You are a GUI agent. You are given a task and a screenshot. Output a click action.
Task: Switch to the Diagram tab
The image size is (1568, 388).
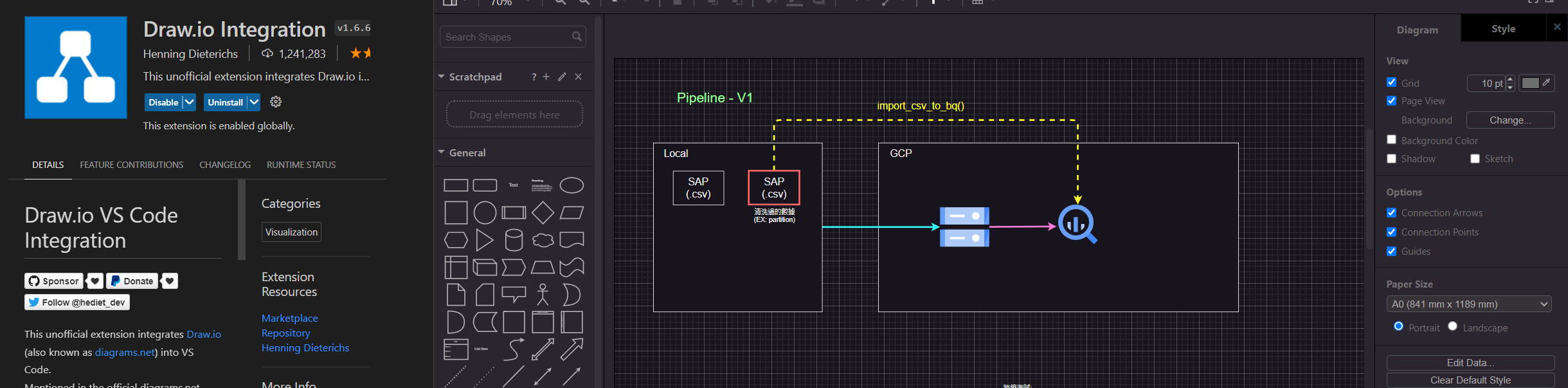click(1418, 30)
